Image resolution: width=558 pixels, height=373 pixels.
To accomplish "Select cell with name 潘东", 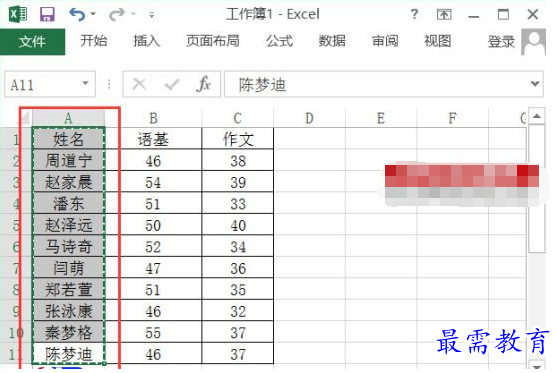I will [68, 203].
